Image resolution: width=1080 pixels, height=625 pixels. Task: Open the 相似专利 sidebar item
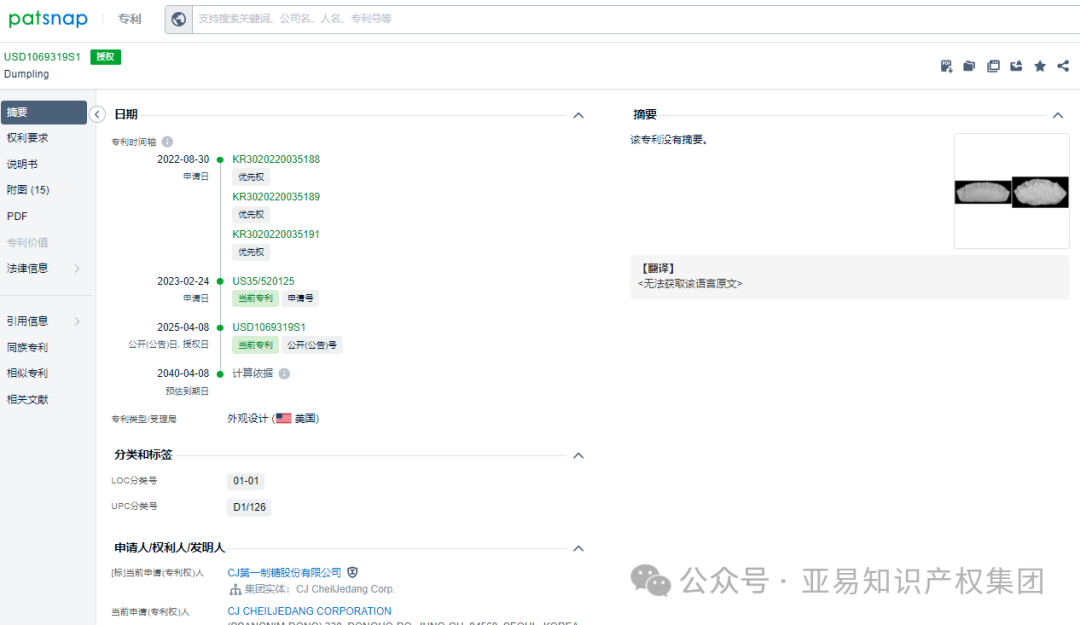pos(28,373)
